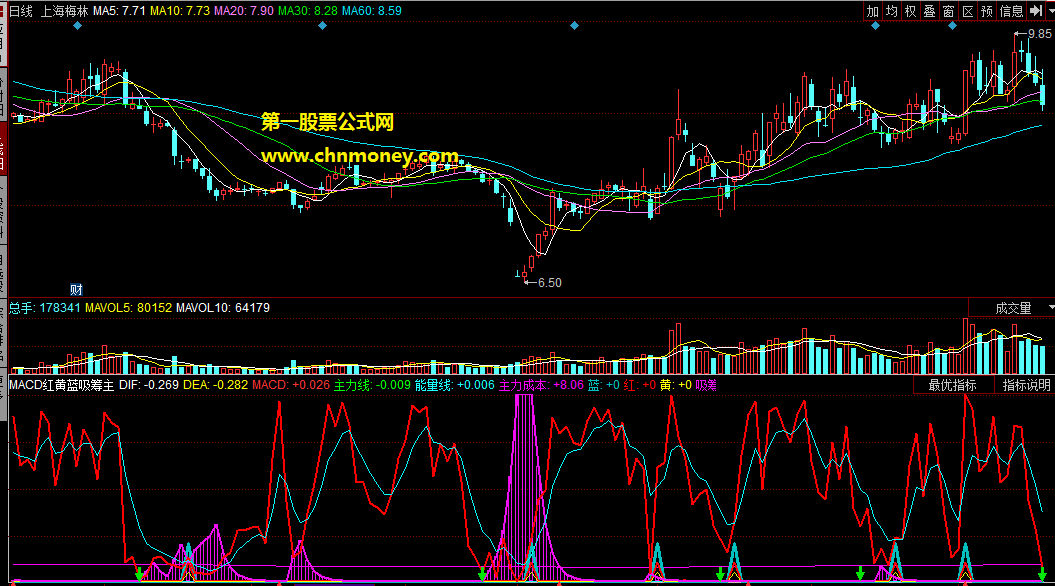1055x586 pixels.
Task: Click blue diamond marker below the 窗 button
Action: click(x=952, y=26)
